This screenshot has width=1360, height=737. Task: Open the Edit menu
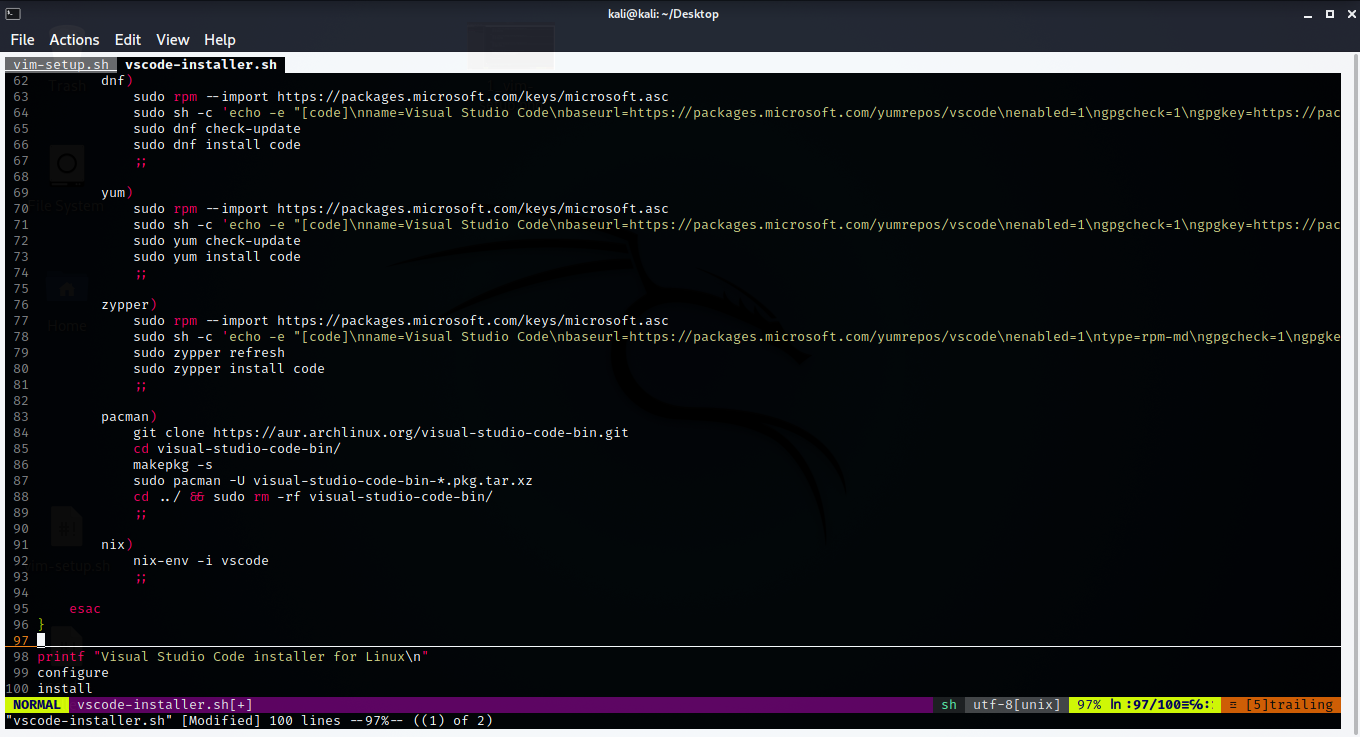pos(128,40)
